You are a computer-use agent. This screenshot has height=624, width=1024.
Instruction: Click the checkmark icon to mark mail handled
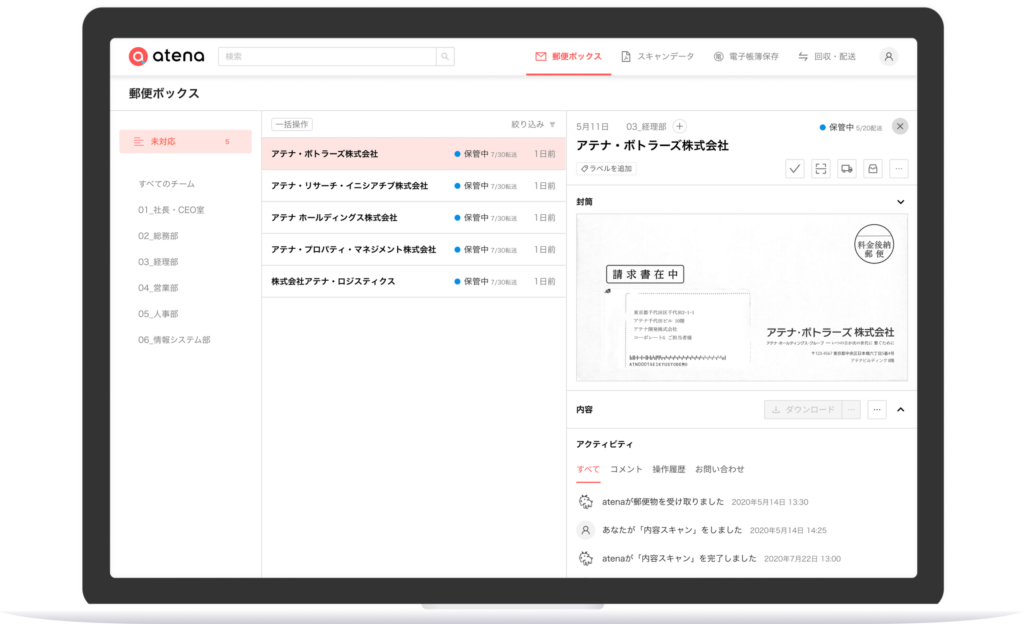(x=795, y=169)
